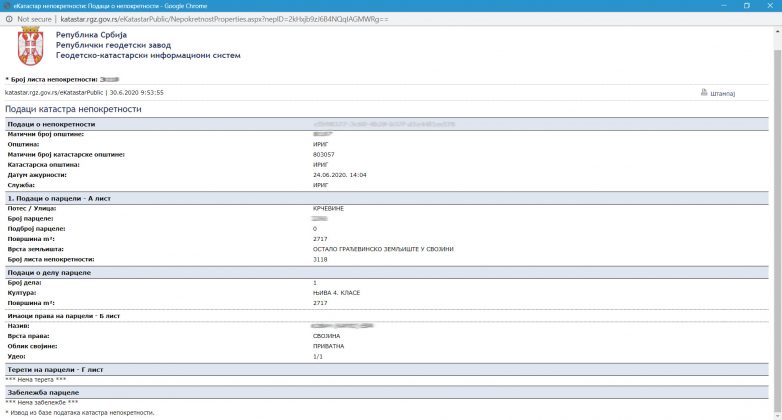Click the Подаци катастра непокретности page title

(73, 108)
